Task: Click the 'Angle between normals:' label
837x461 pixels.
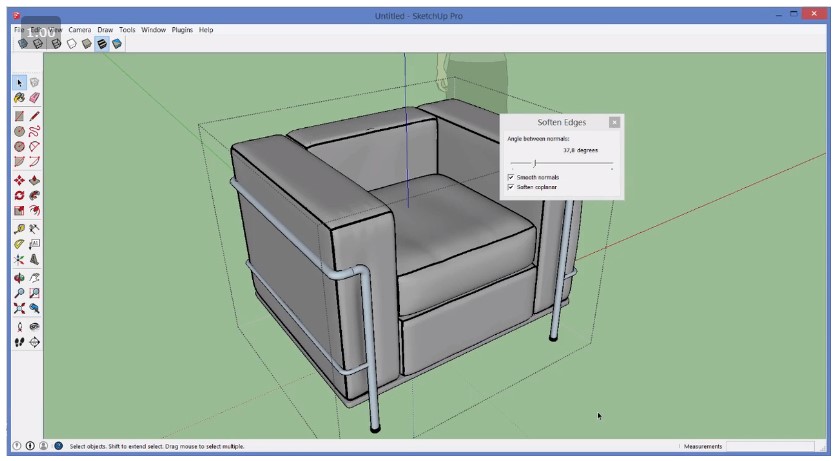Action: click(x=538, y=139)
